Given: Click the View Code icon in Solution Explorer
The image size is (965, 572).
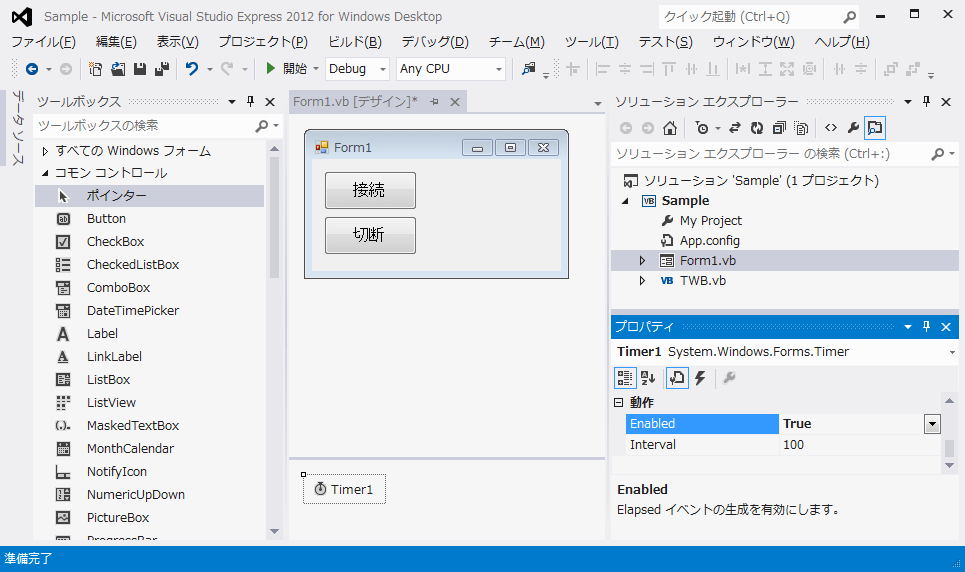Looking at the screenshot, I should [x=831, y=128].
